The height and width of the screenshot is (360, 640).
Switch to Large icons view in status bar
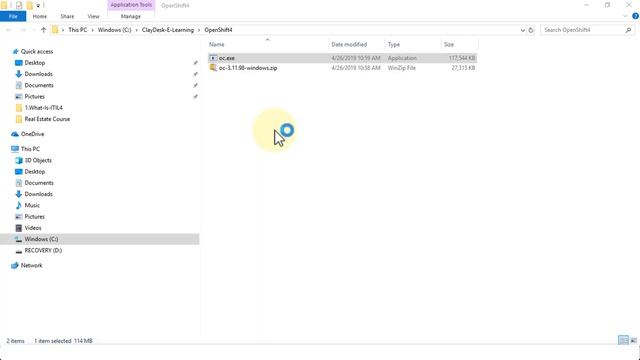(x=633, y=340)
